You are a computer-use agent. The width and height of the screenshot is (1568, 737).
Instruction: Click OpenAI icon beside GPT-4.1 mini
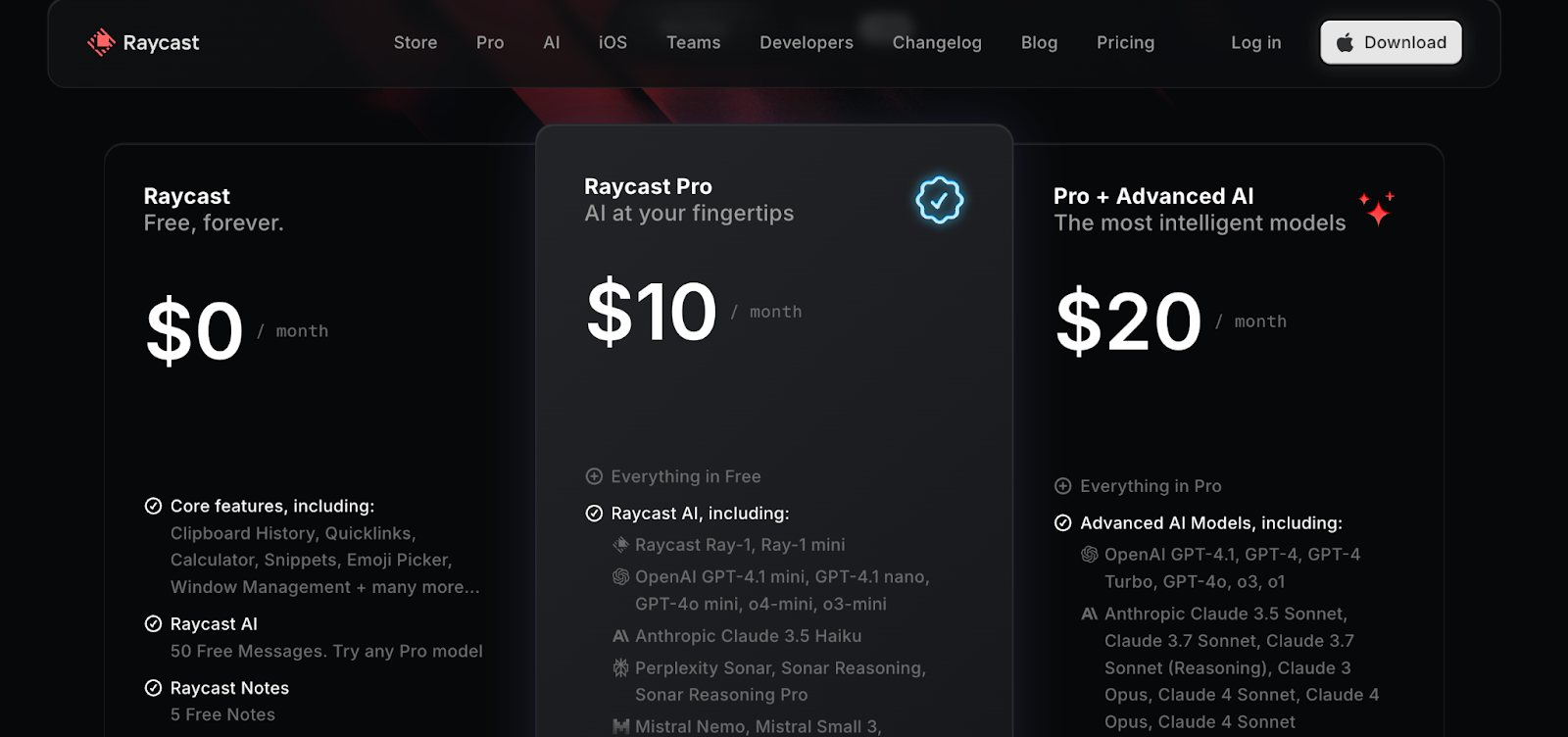point(620,577)
